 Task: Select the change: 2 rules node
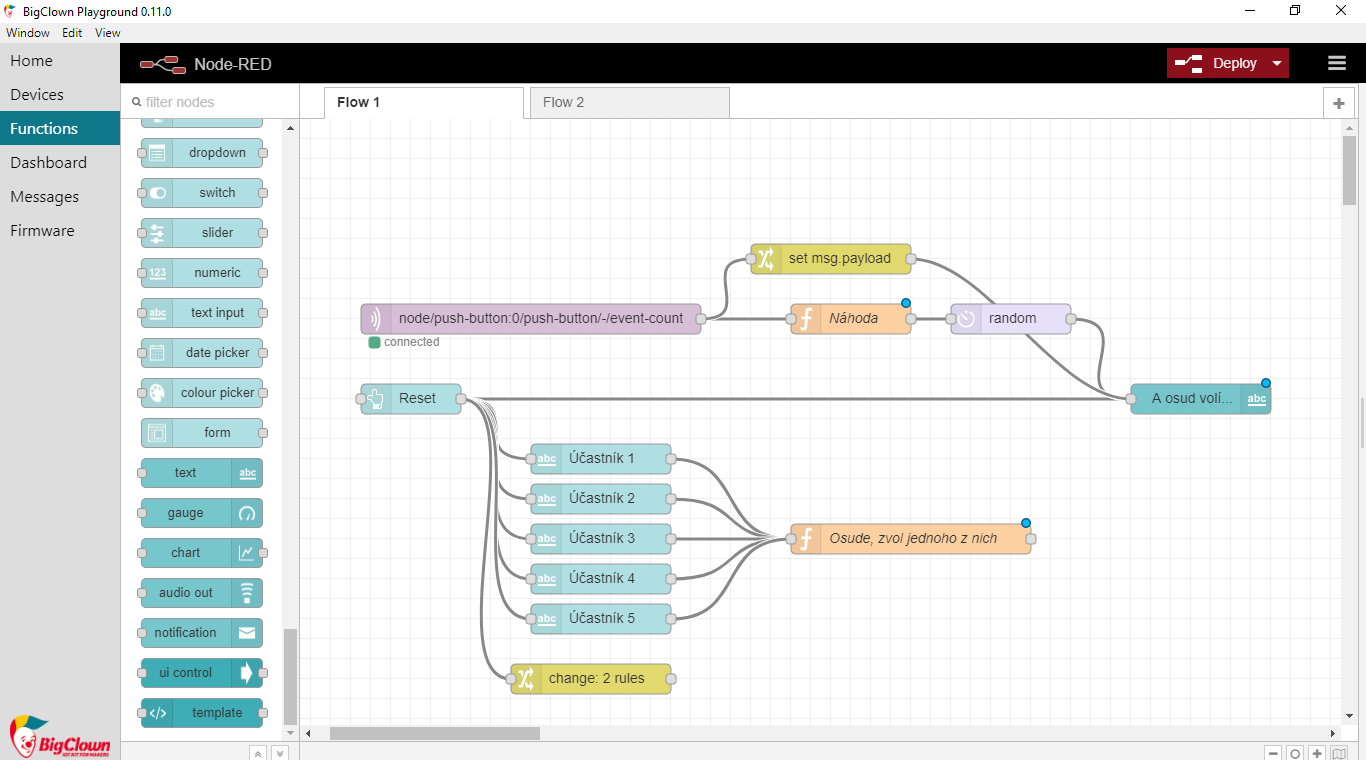(591, 679)
